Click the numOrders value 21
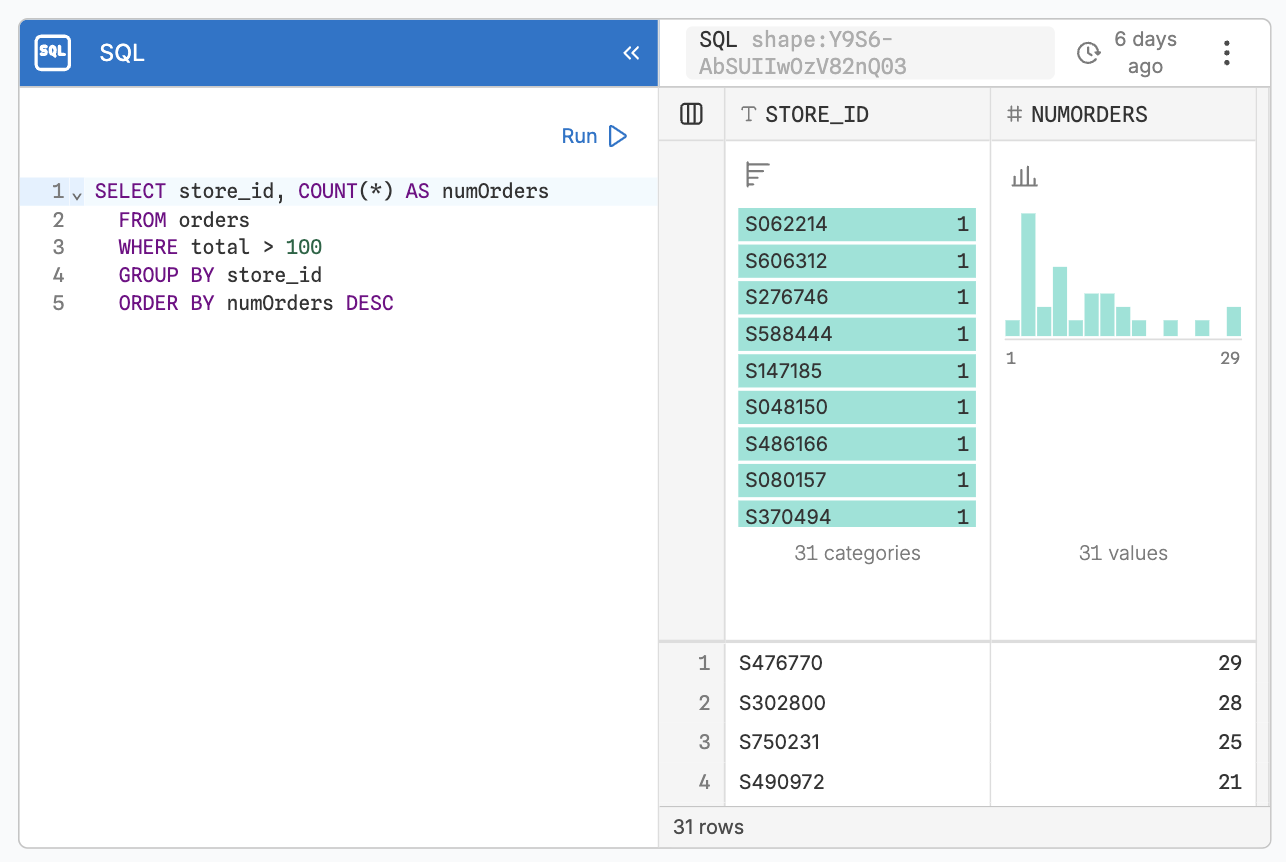The width and height of the screenshot is (1286, 862). click(x=1230, y=782)
